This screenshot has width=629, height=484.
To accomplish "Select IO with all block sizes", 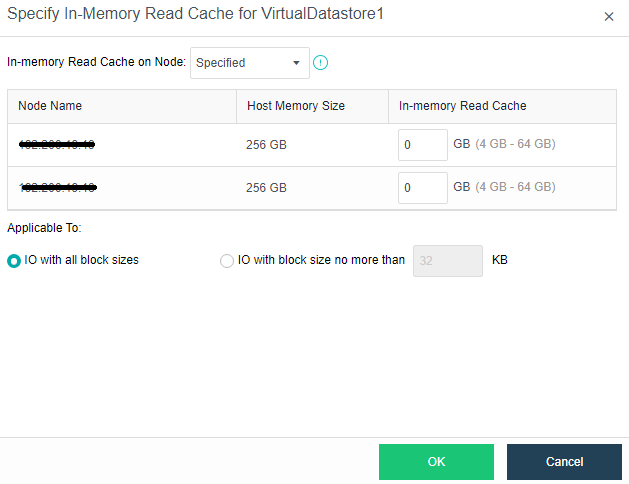I will click(14, 260).
